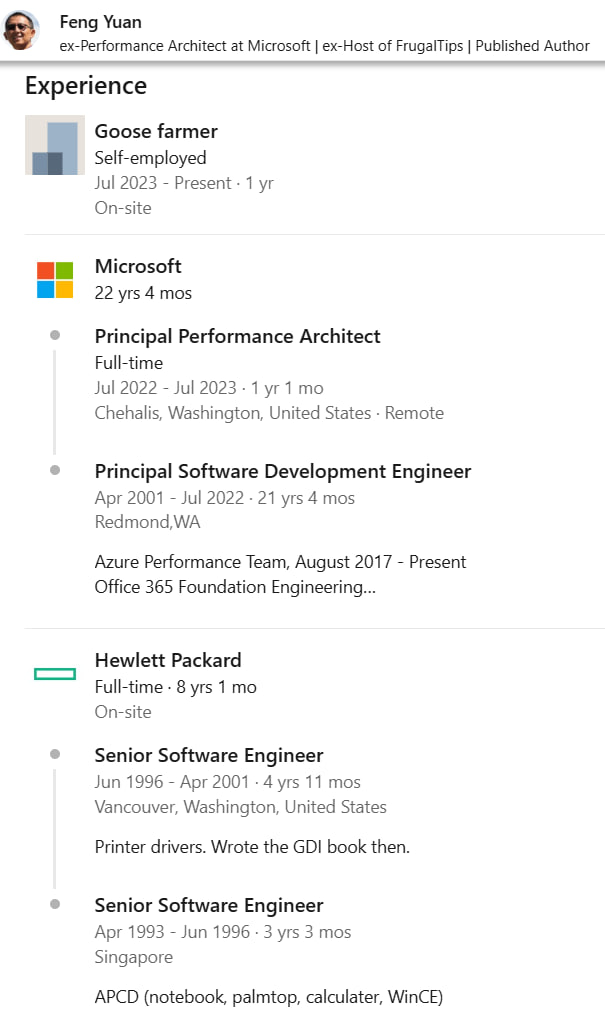The image size is (605, 1014).
Task: Click the timeline bullet beside Principal Performance Architect
Action: (55, 335)
